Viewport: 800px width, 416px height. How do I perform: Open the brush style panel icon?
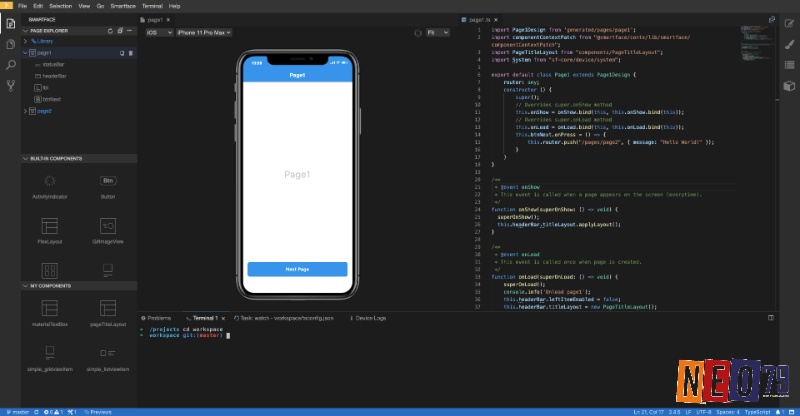(x=789, y=44)
